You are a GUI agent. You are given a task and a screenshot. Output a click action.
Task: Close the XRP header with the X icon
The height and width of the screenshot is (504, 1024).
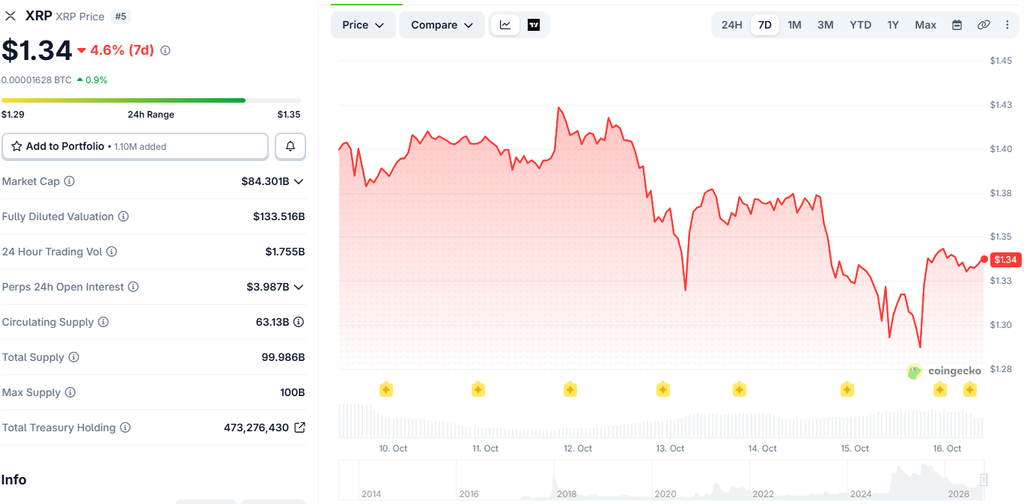(x=10, y=16)
